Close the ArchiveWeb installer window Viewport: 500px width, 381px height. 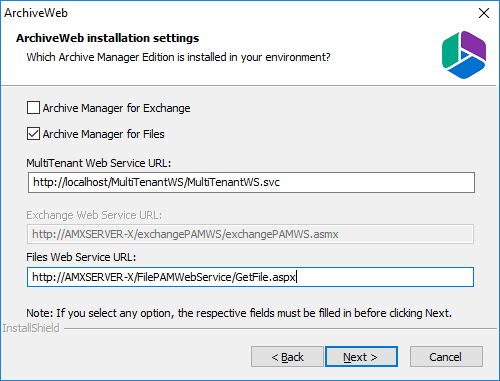484,13
